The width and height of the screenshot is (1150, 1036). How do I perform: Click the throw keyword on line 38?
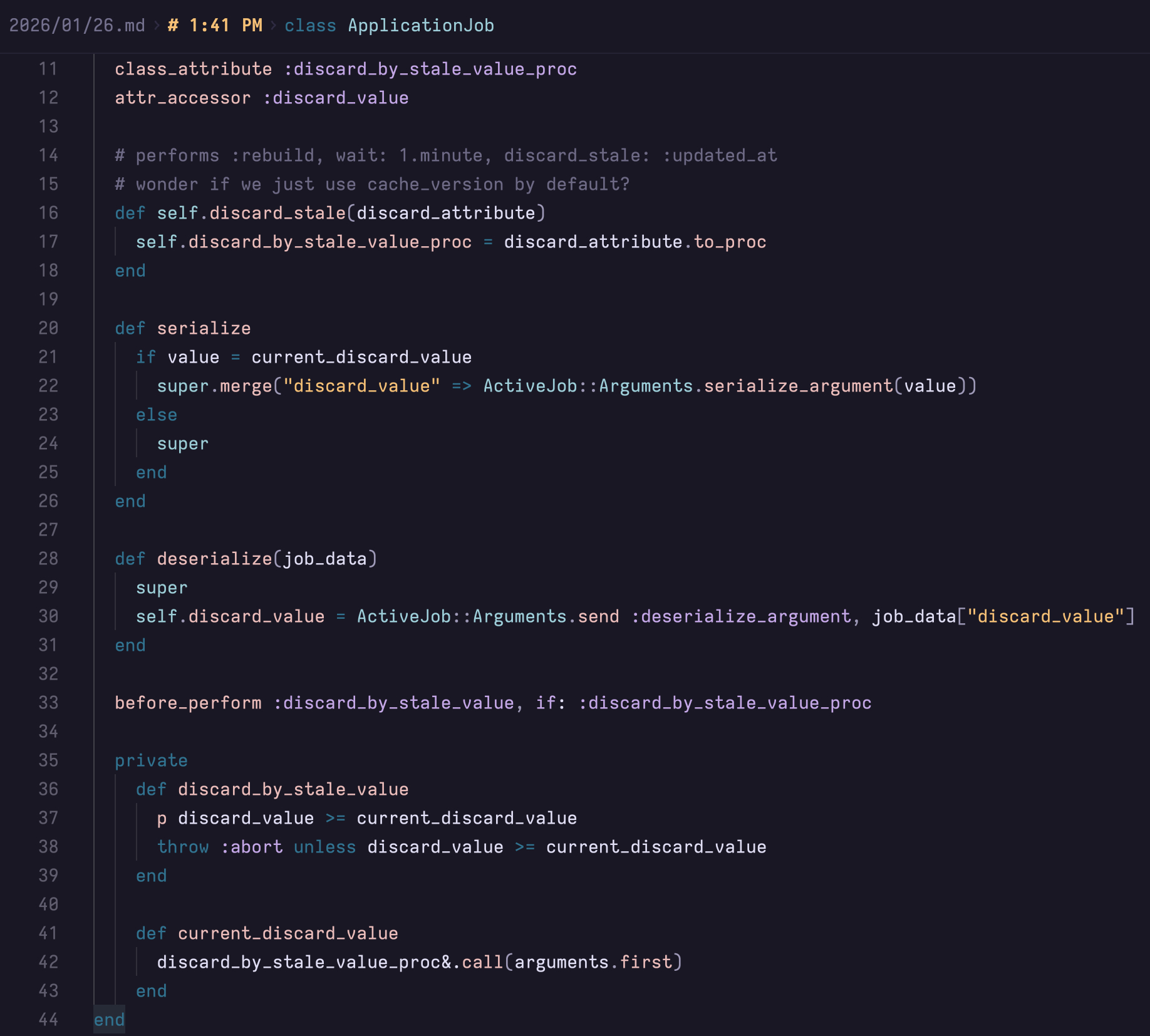[x=182, y=847]
